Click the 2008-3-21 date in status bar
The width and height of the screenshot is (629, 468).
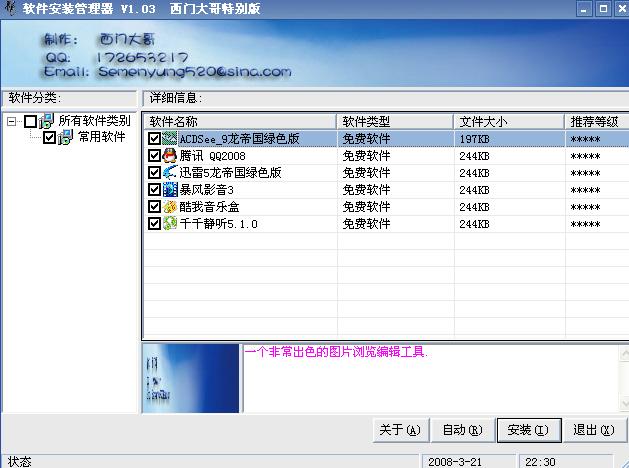455,462
